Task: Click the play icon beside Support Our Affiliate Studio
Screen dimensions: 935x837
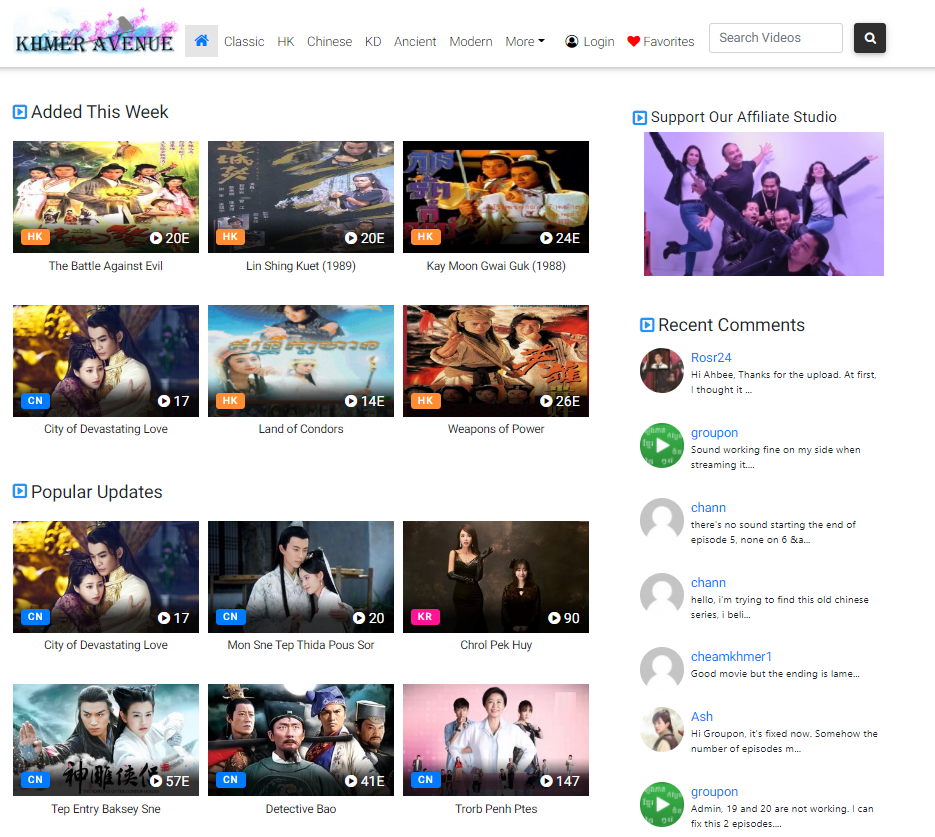Action: tap(639, 117)
